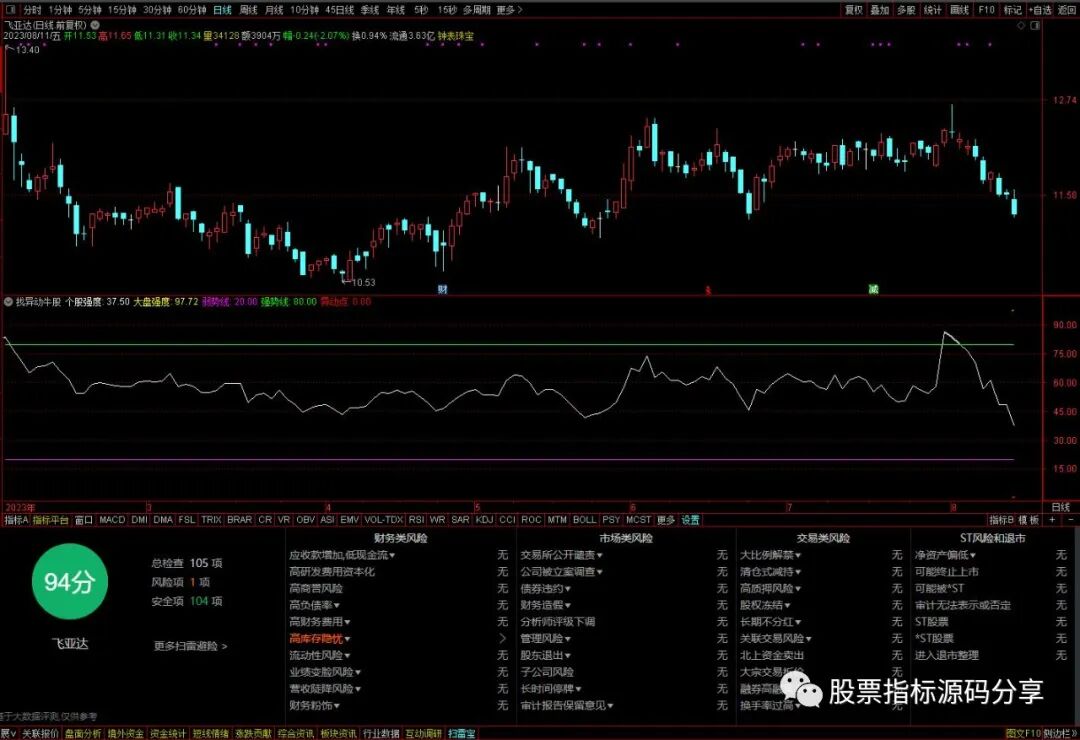Expand 净资产偏低 item
This screenshot has width=1080, height=740.
(x=945, y=555)
